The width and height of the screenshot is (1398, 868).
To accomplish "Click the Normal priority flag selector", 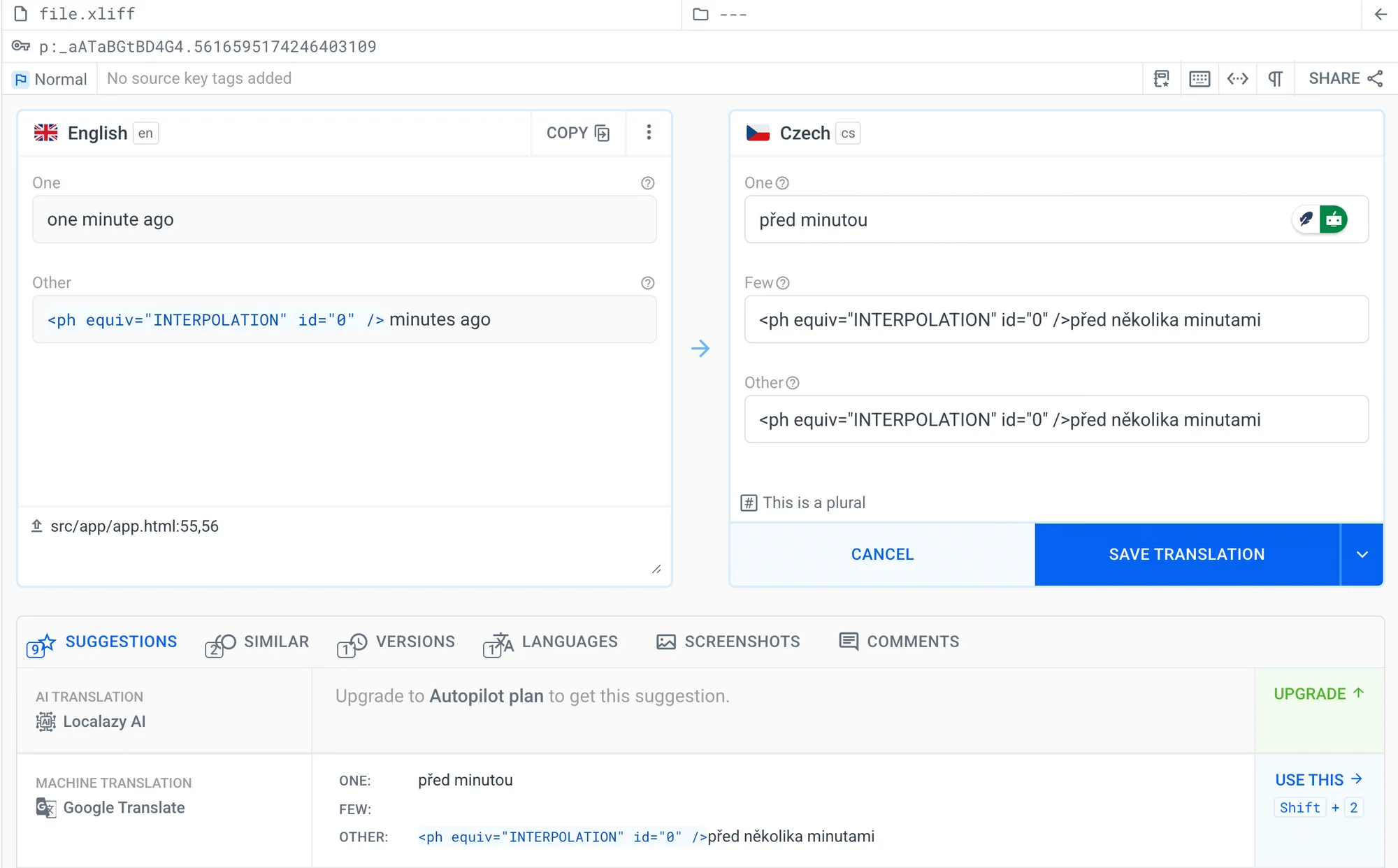I will tap(50, 79).
